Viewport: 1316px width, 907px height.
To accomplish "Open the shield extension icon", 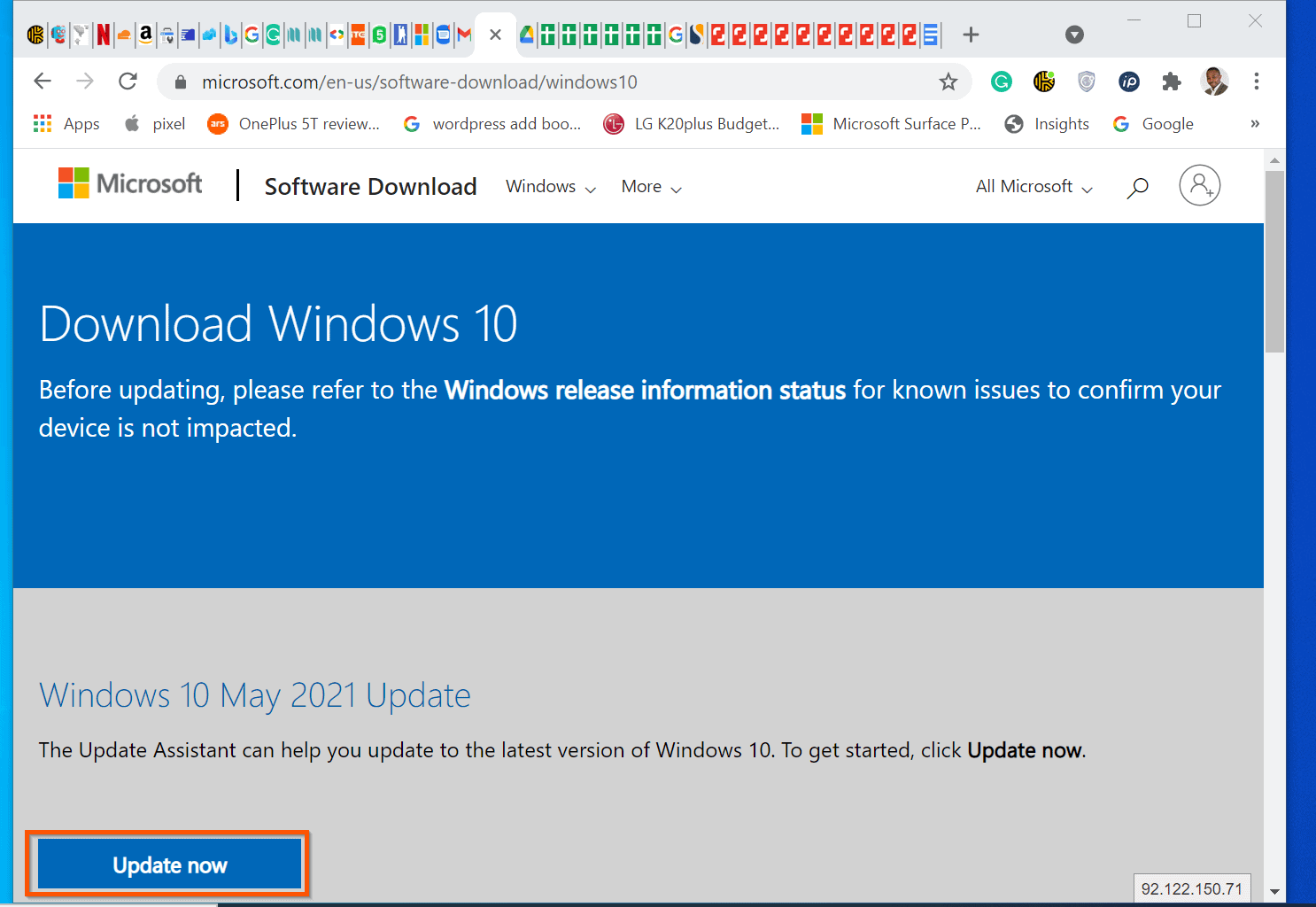I will [x=1087, y=81].
